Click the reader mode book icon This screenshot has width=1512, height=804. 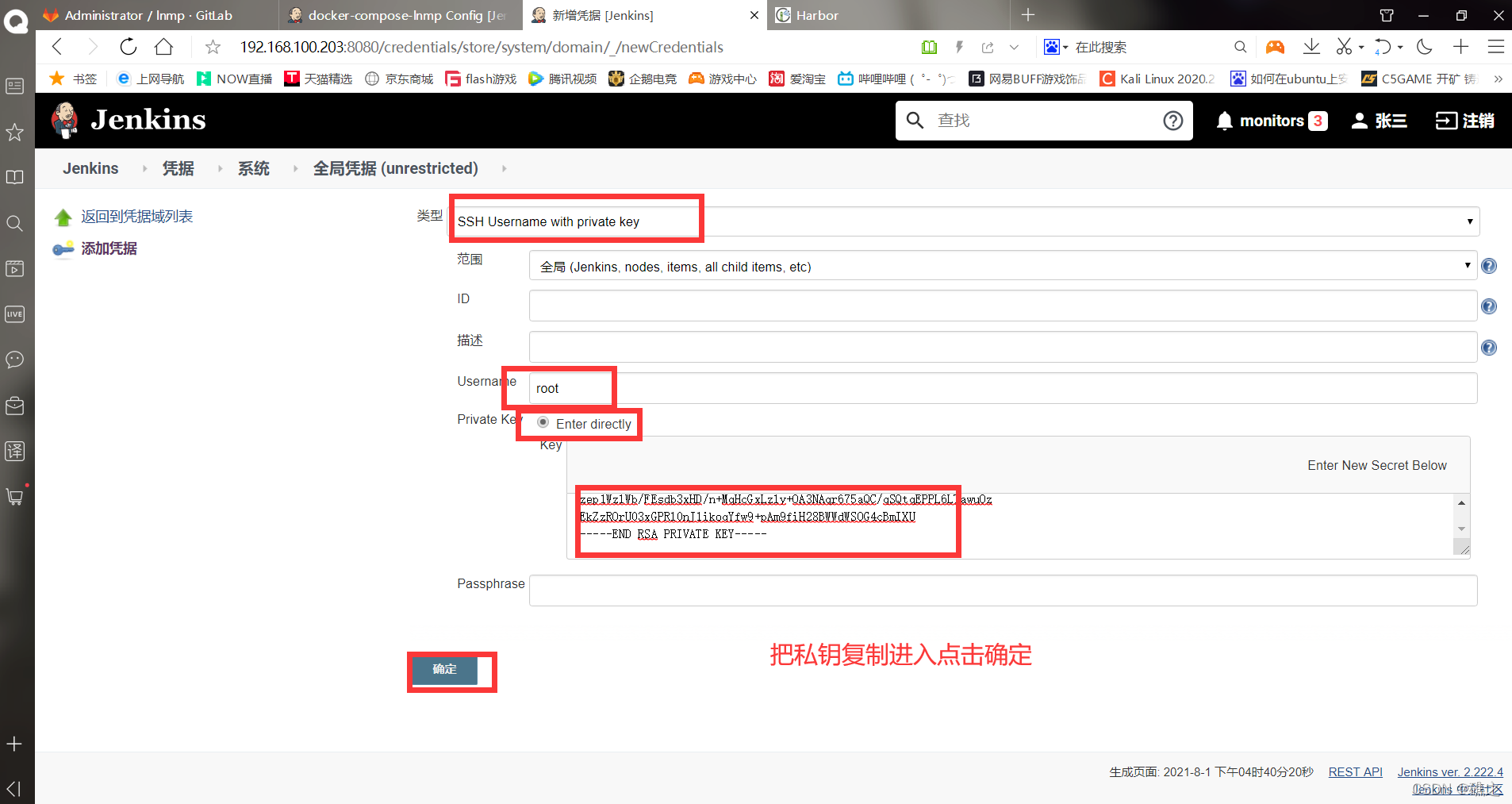(x=929, y=47)
